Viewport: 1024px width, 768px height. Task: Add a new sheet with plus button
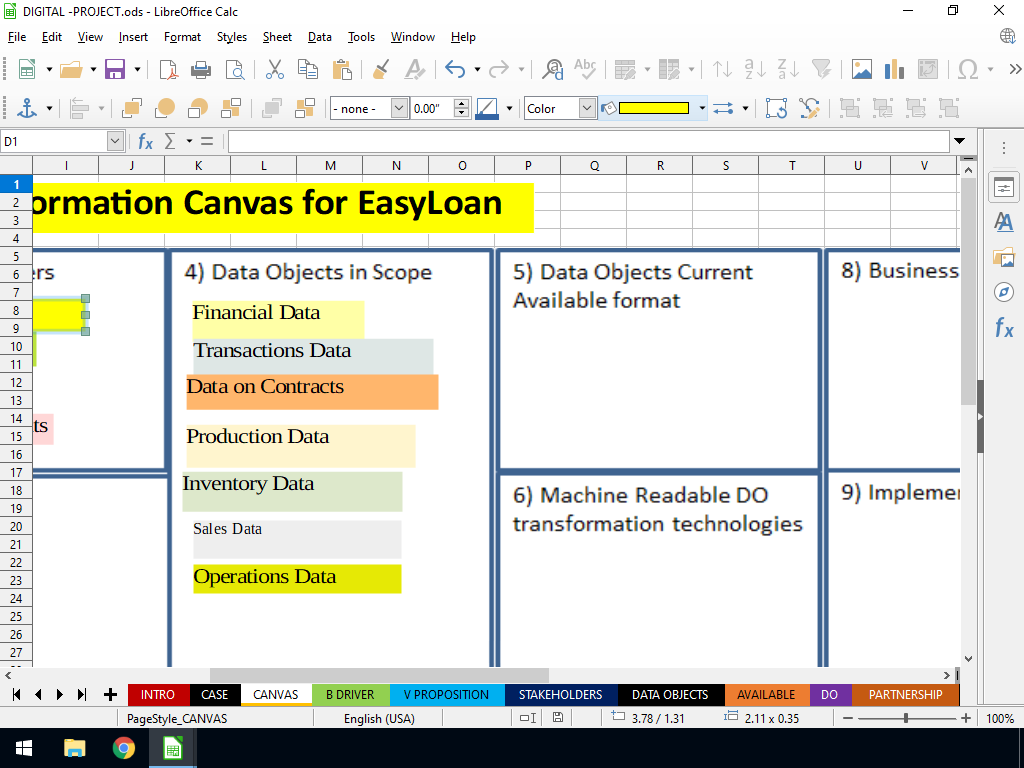110,695
